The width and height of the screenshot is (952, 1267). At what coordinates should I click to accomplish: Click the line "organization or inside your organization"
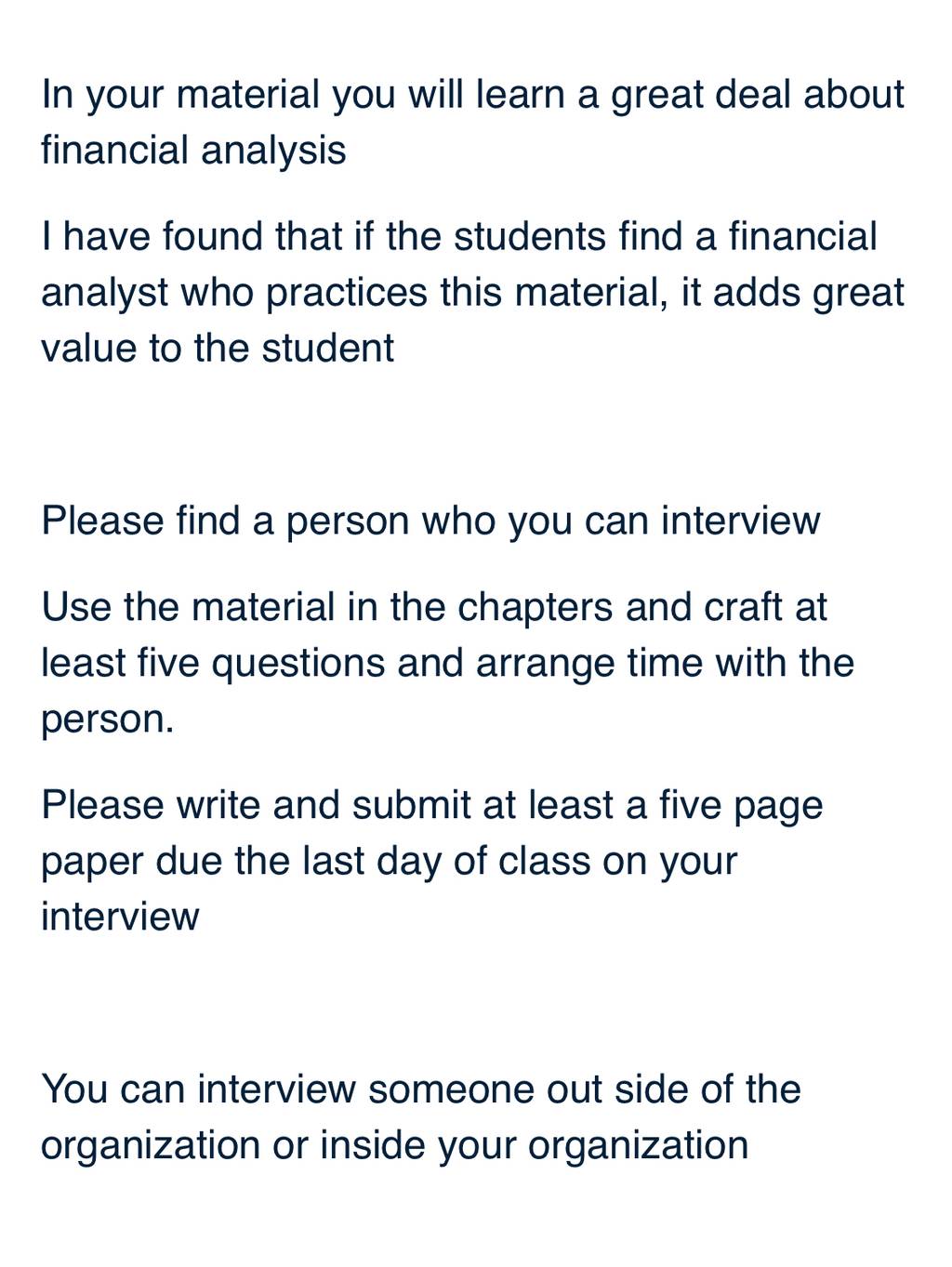395,1145
